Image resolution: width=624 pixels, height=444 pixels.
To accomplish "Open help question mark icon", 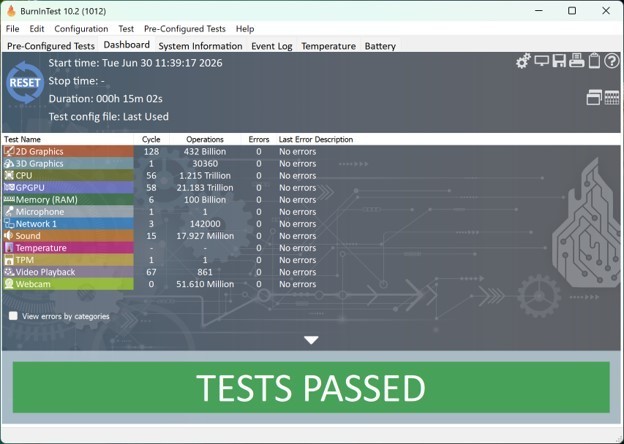I will coord(612,61).
